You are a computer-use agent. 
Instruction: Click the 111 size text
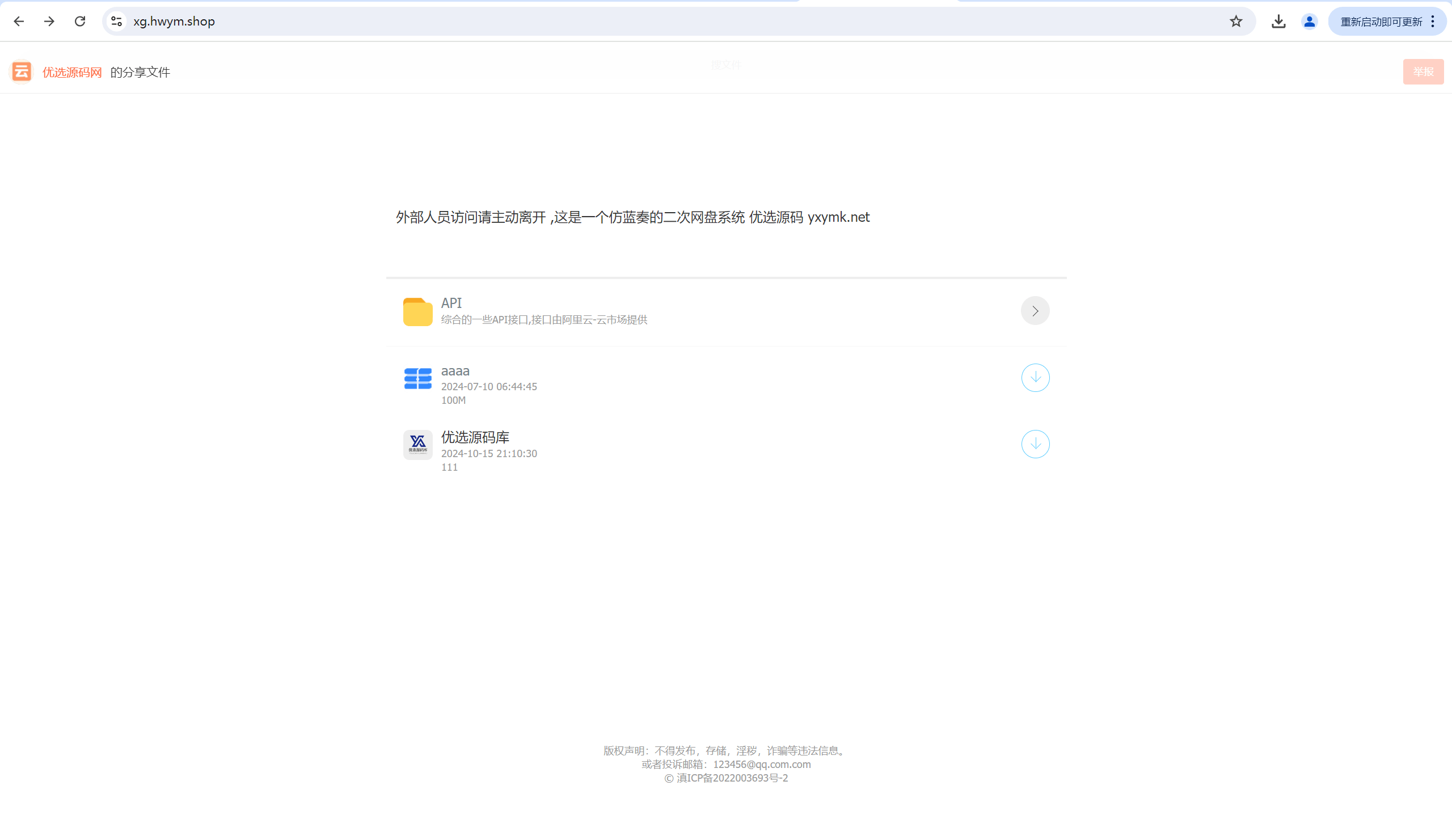(449, 467)
